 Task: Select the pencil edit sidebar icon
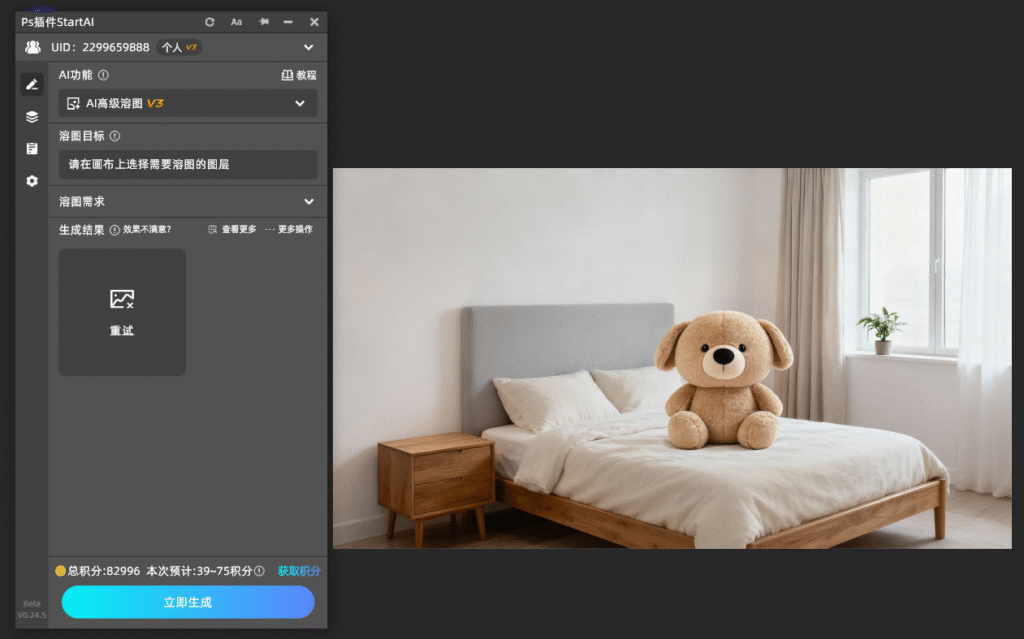pyautogui.click(x=32, y=84)
